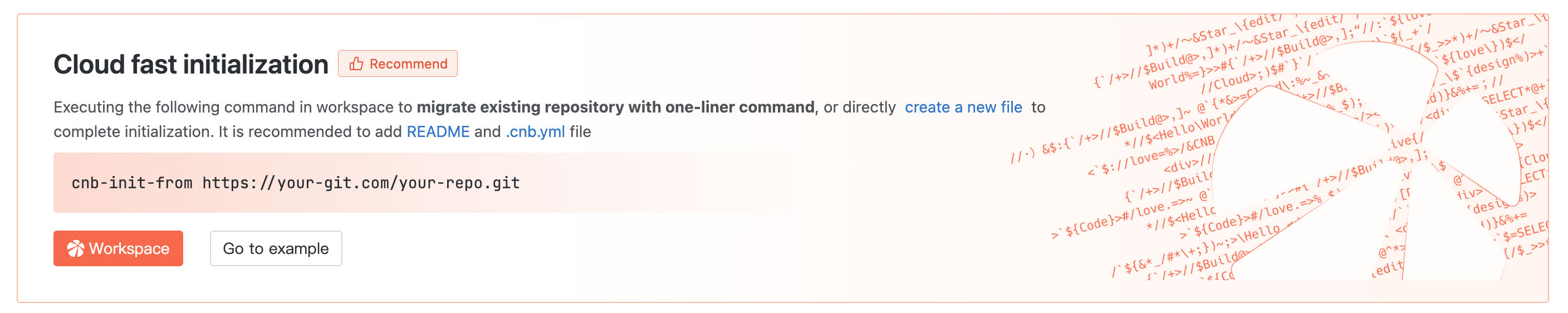
Task: Follow the "create a new file" link
Action: pyautogui.click(x=963, y=107)
